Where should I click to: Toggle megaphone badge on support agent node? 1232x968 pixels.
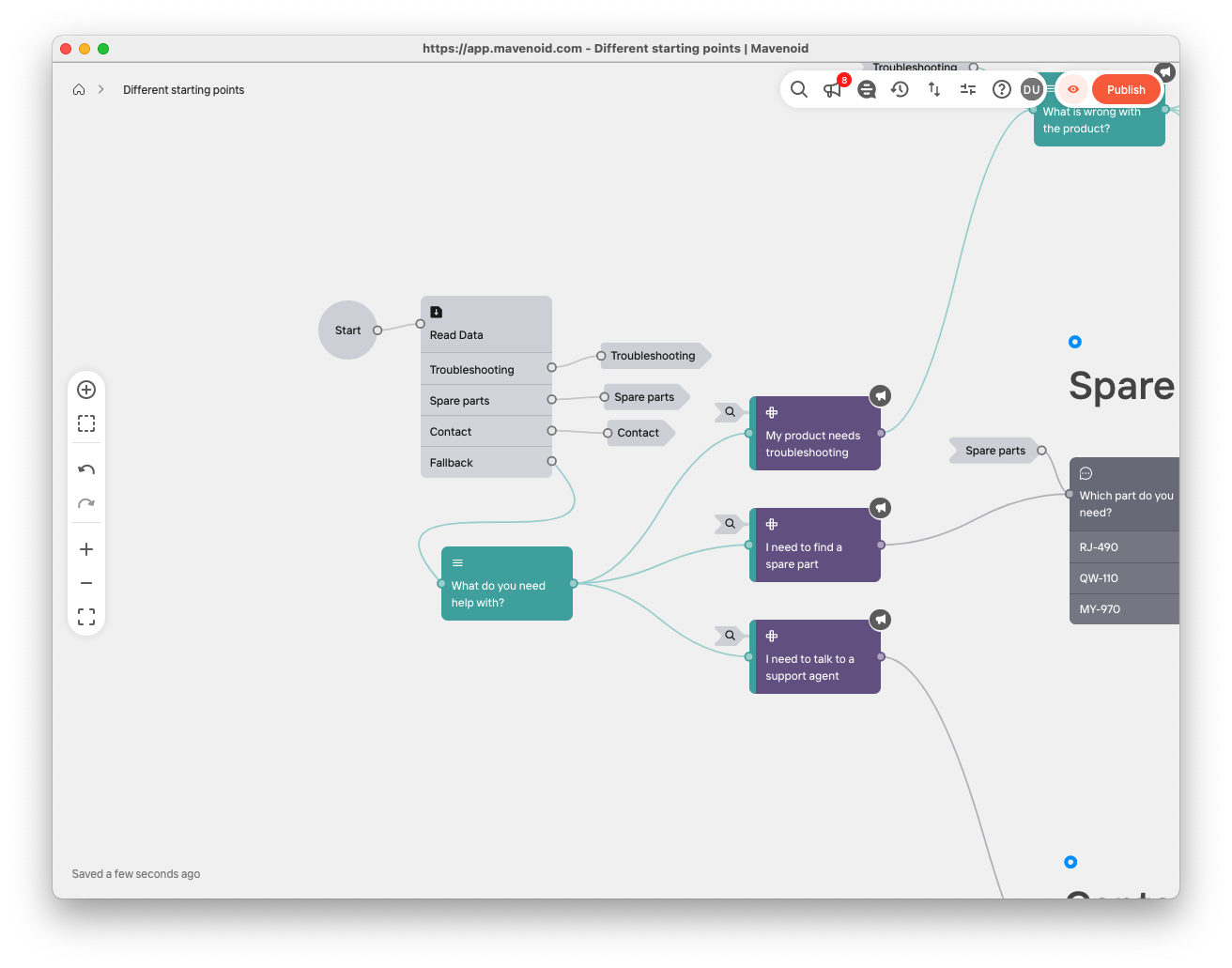coord(880,620)
